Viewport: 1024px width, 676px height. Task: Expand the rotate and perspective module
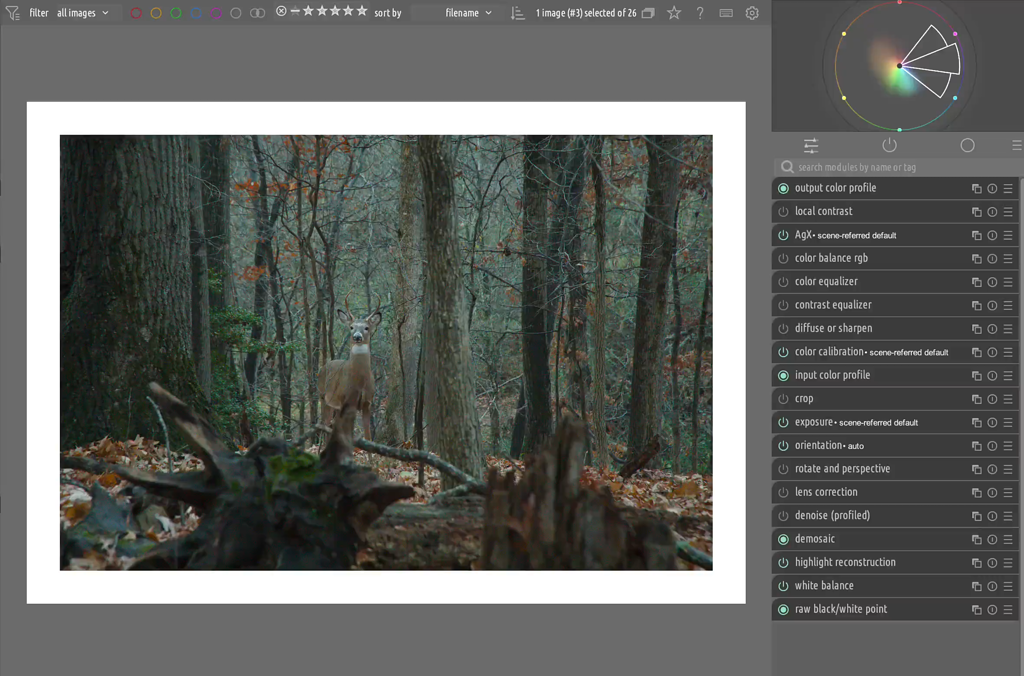tap(842, 469)
